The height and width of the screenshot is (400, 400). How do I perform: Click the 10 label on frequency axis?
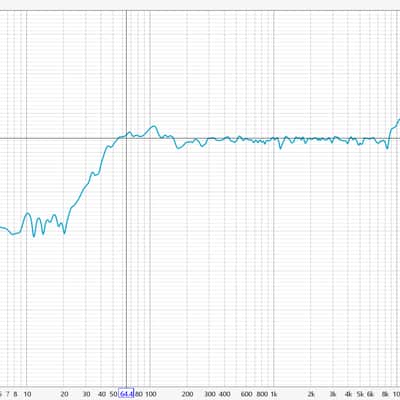27,394
